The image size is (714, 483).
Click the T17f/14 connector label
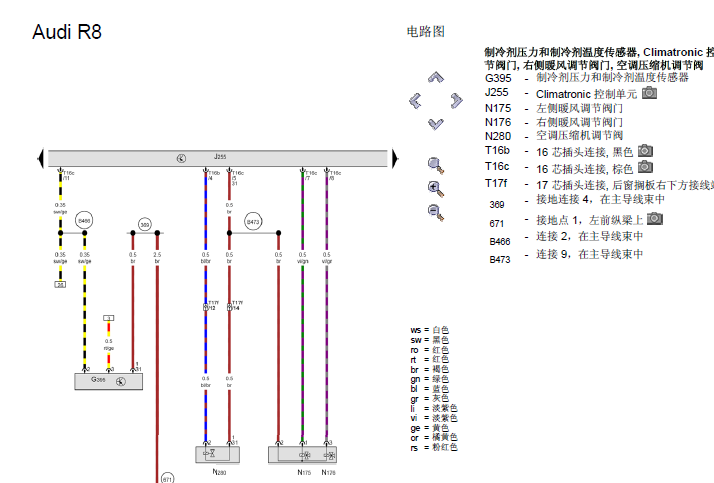coord(238,305)
